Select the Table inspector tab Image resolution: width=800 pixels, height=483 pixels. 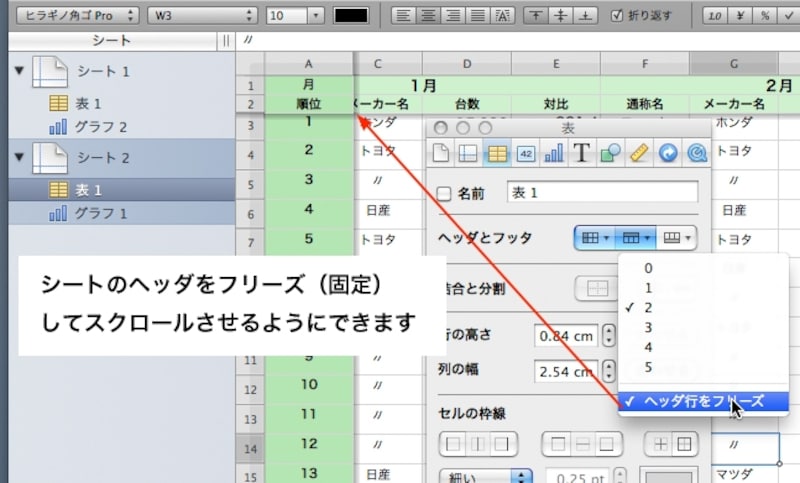click(x=497, y=152)
